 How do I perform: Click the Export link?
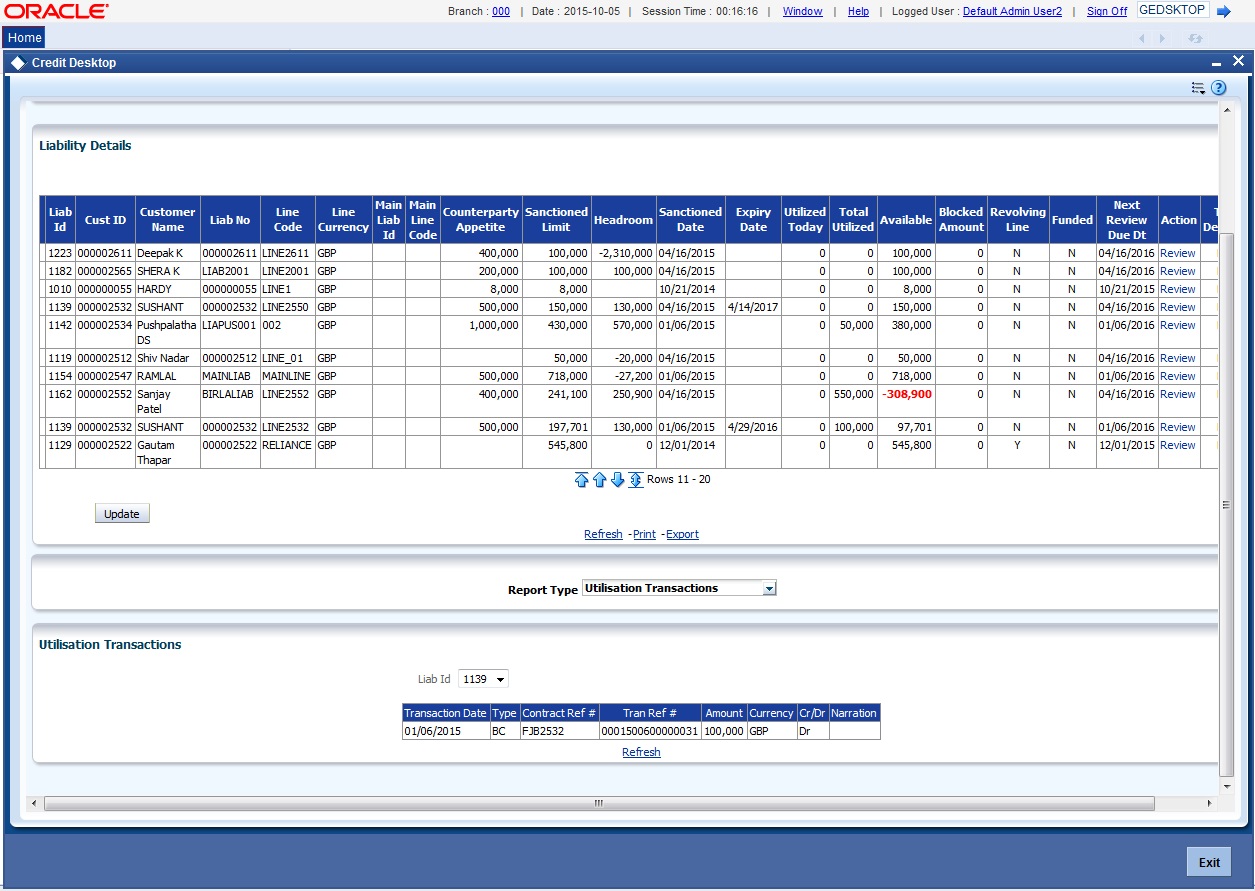(682, 534)
